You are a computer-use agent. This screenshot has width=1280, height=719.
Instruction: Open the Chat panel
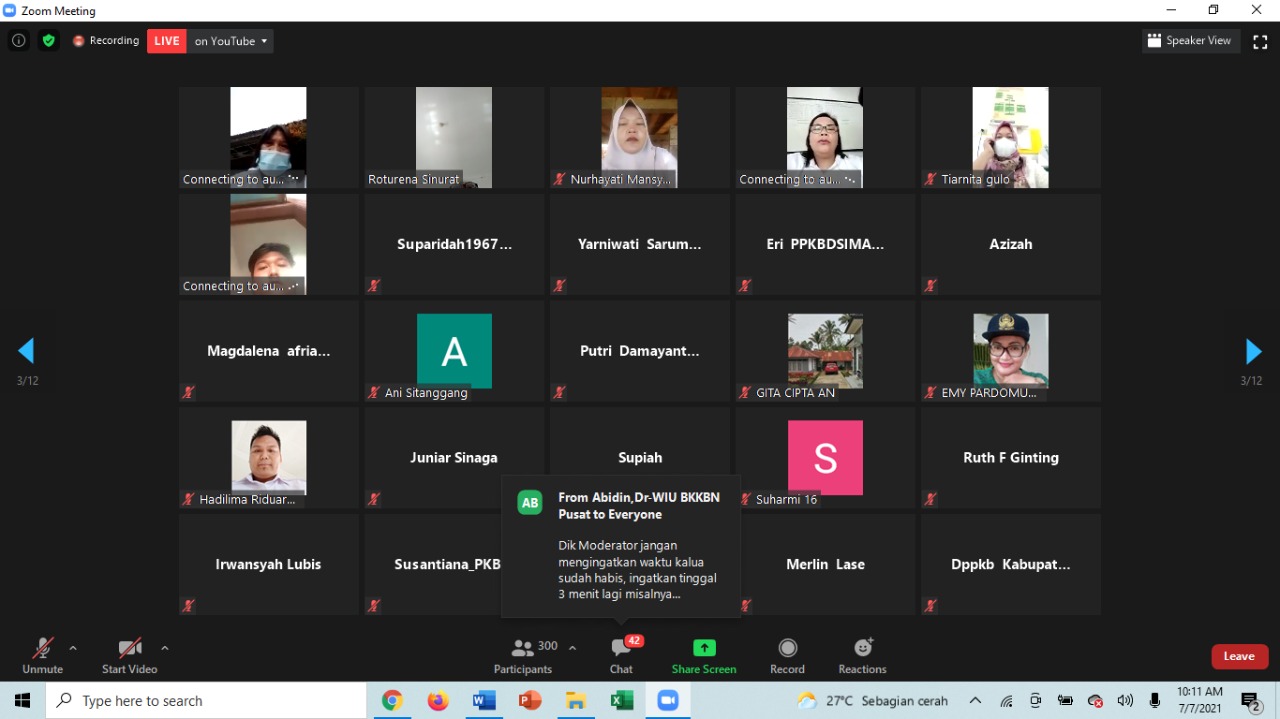click(621, 655)
